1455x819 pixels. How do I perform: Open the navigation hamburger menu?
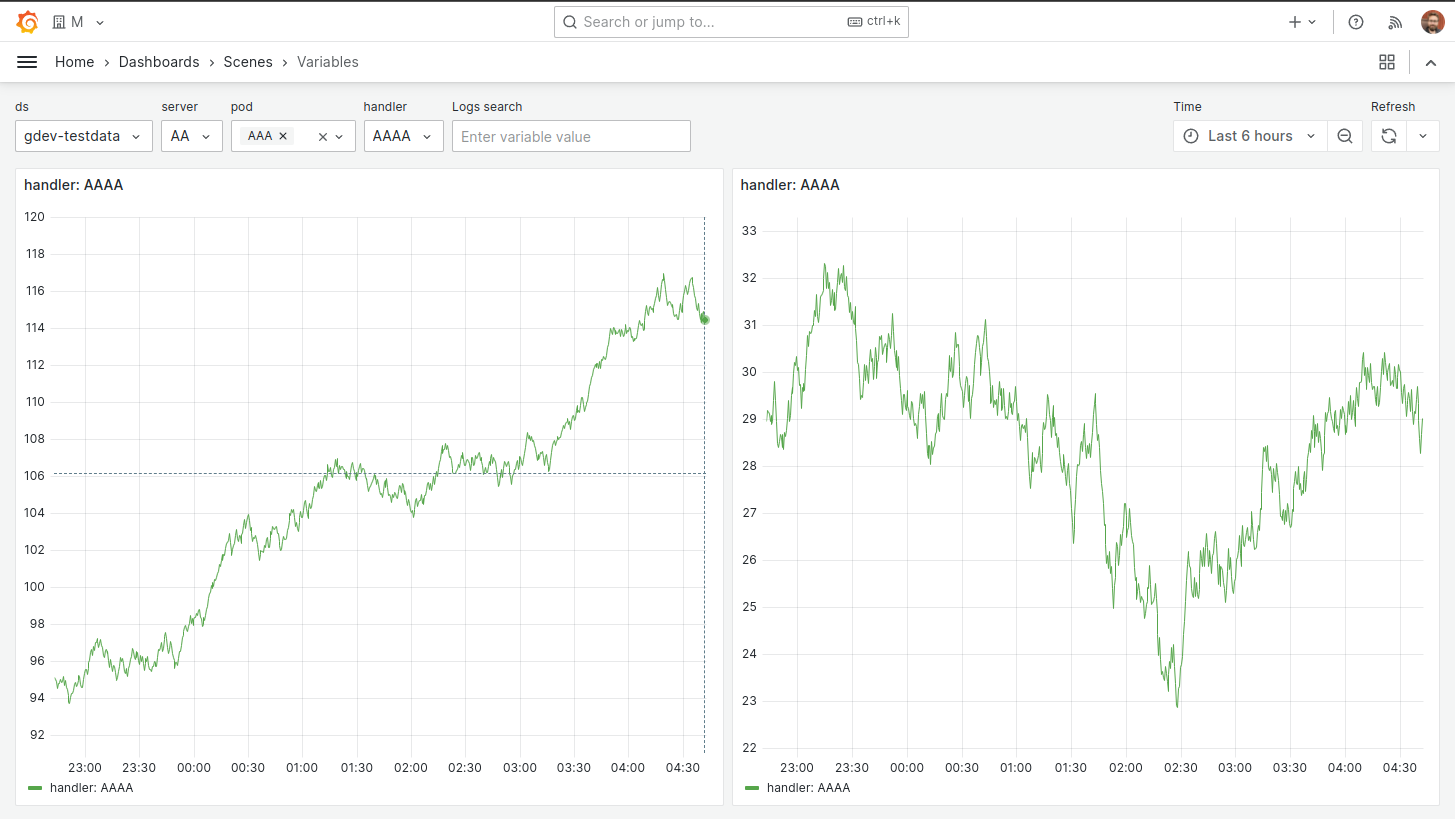(27, 61)
